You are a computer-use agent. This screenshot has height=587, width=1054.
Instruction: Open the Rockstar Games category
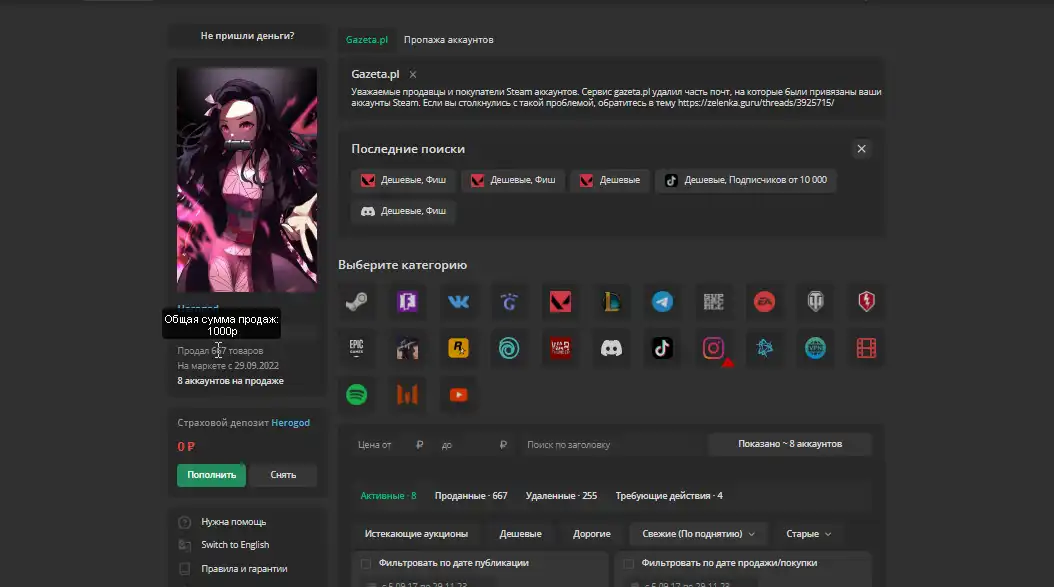[458, 348]
